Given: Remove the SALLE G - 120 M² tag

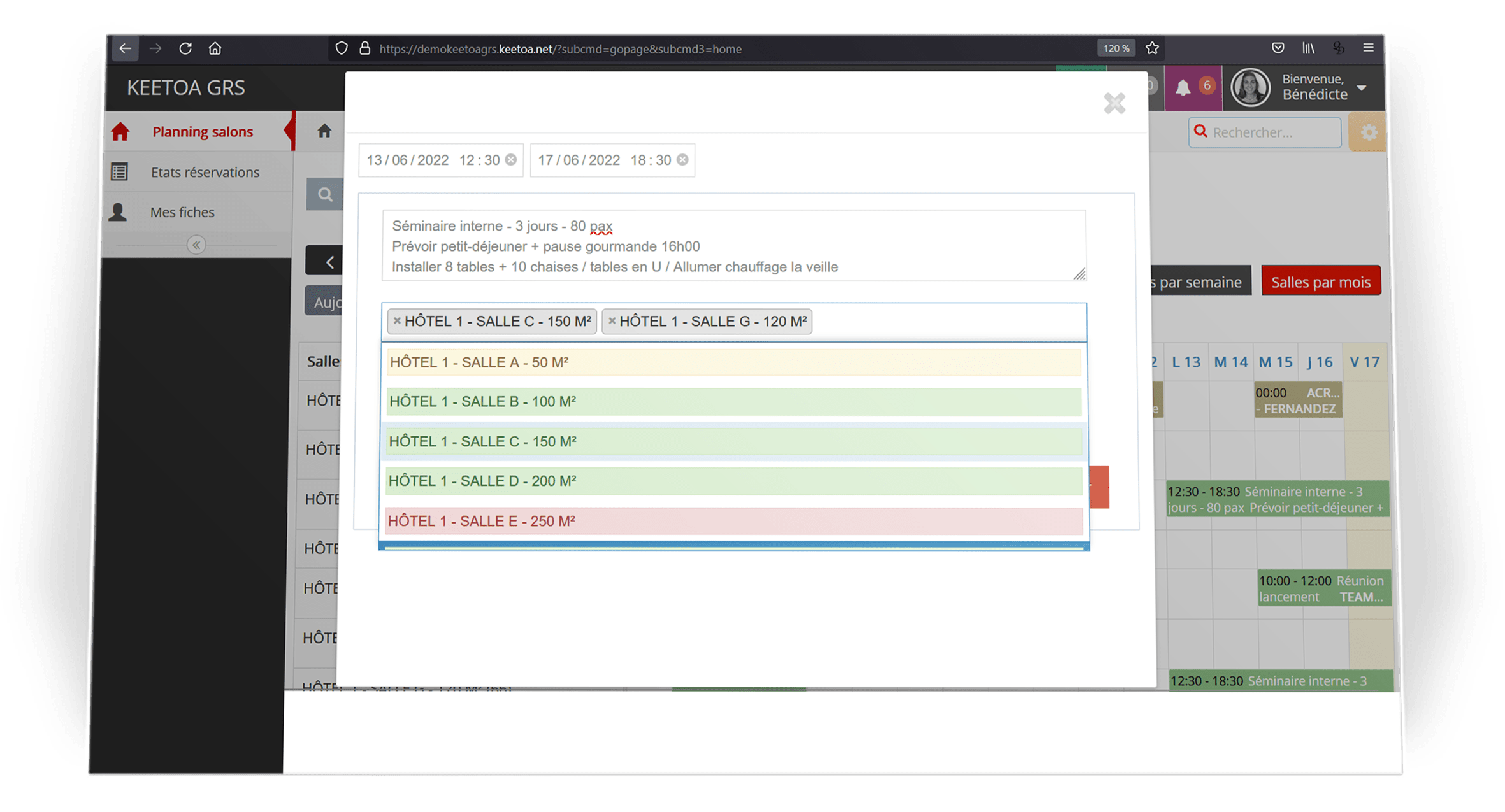Looking at the screenshot, I should pyautogui.click(x=612, y=321).
